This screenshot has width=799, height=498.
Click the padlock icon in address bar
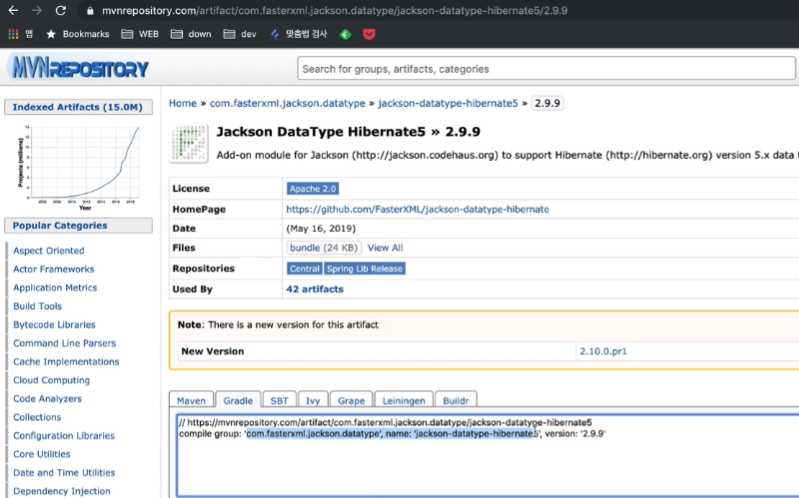tap(90, 11)
